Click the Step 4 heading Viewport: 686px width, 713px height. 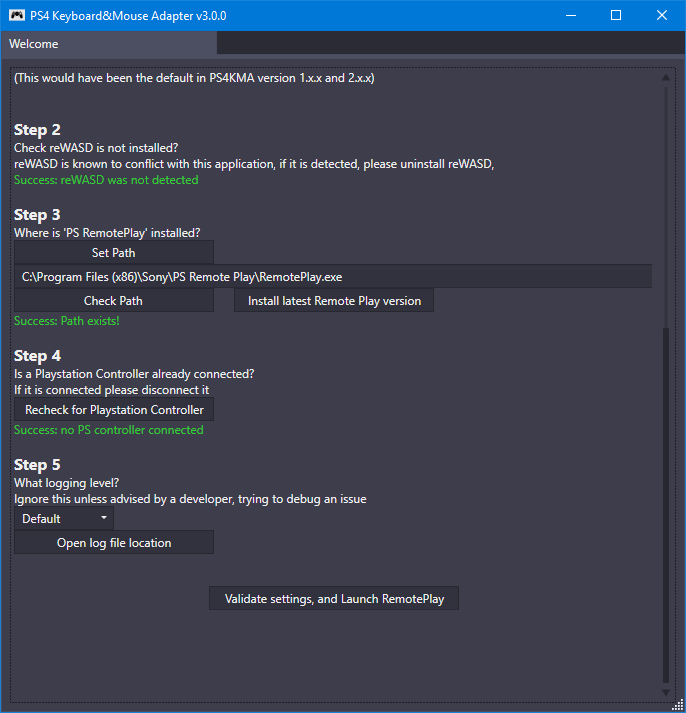point(37,356)
